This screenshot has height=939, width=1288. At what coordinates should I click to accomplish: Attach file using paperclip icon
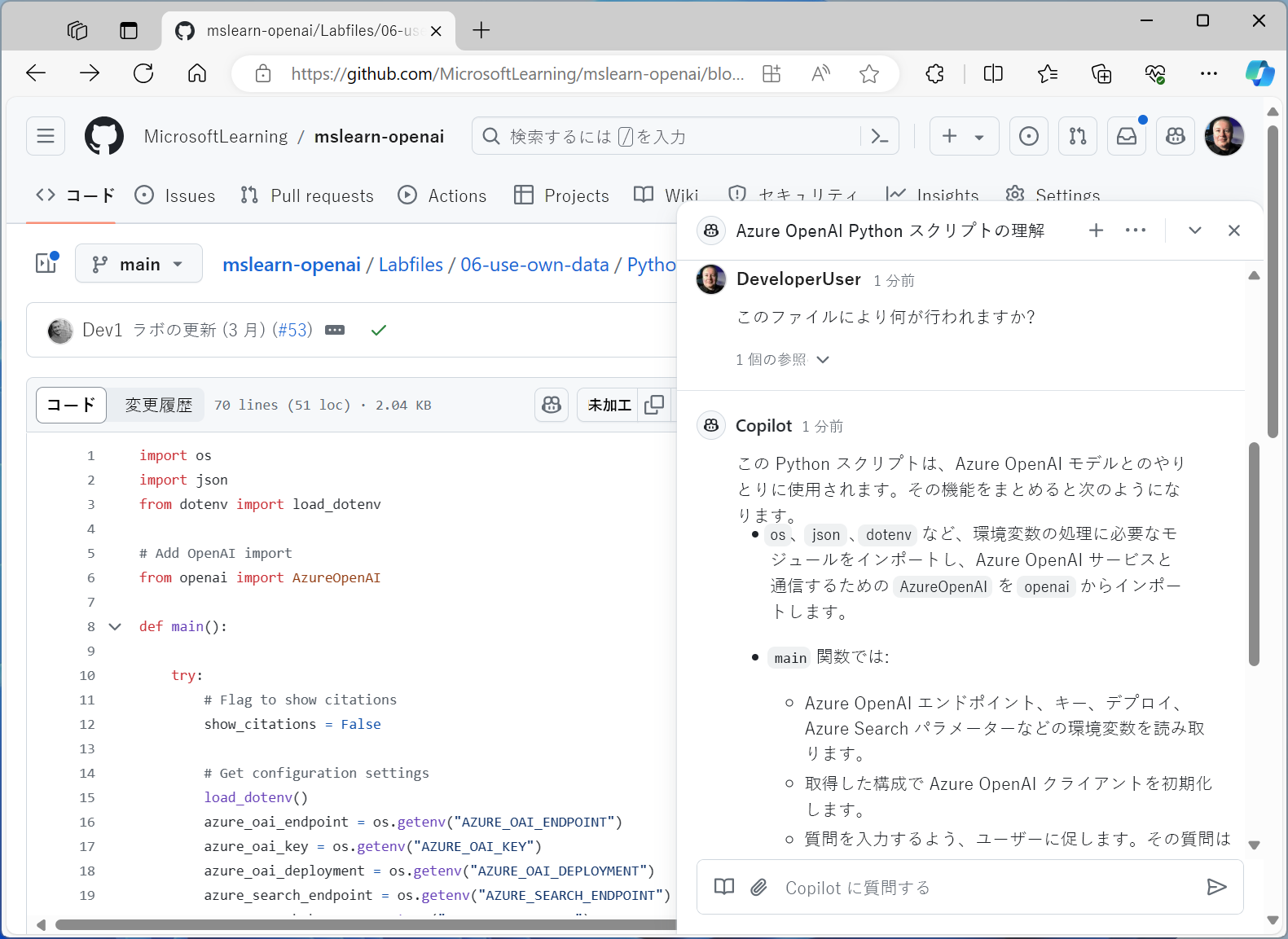tap(758, 887)
